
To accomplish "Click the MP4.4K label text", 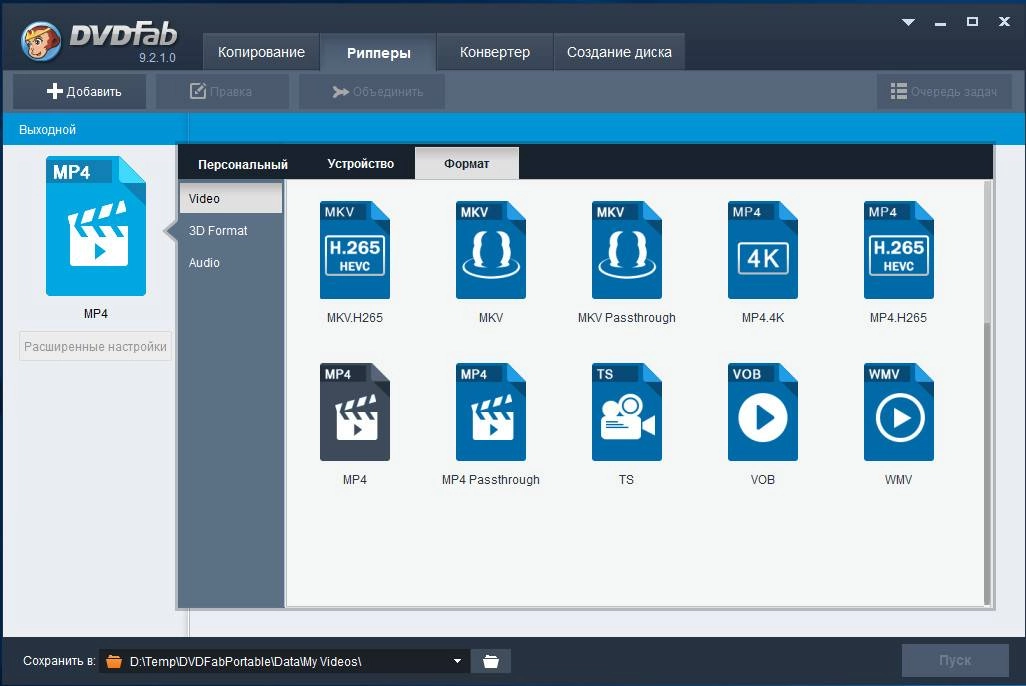I will 763,317.
